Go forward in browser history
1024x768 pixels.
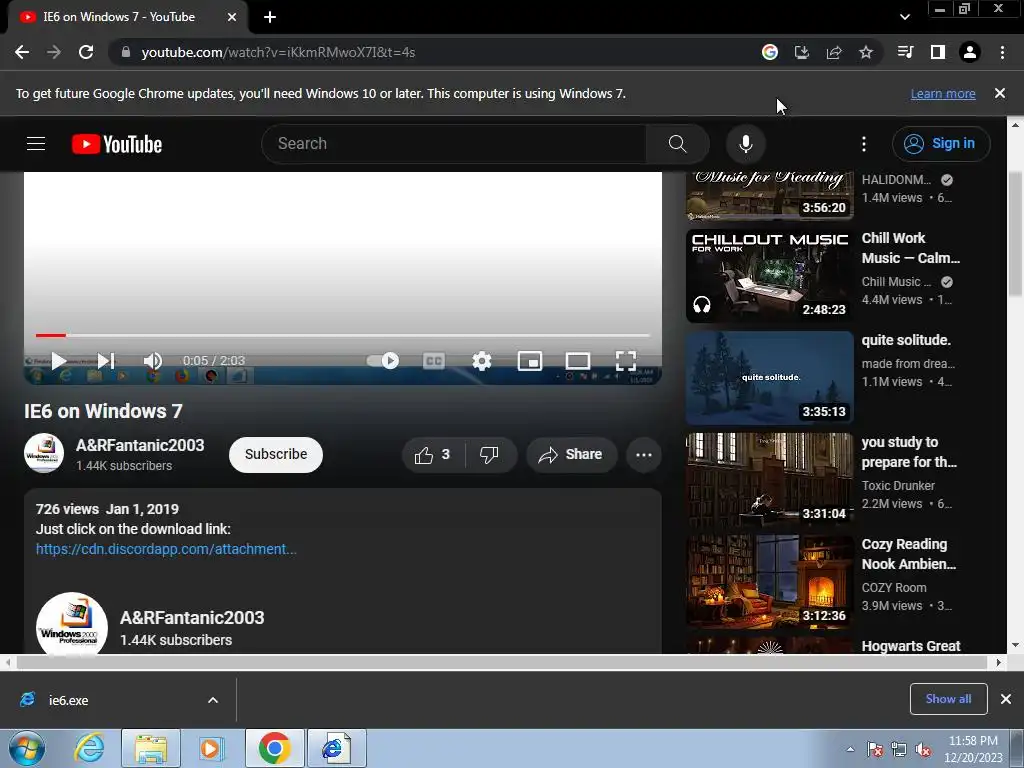tap(54, 52)
